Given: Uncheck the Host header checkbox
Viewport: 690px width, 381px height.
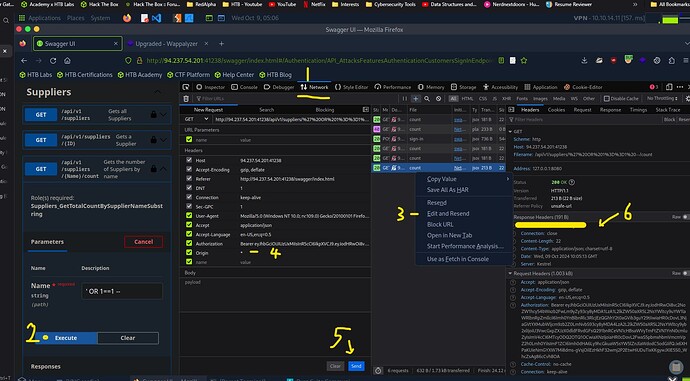Looking at the screenshot, I should (x=189, y=160).
